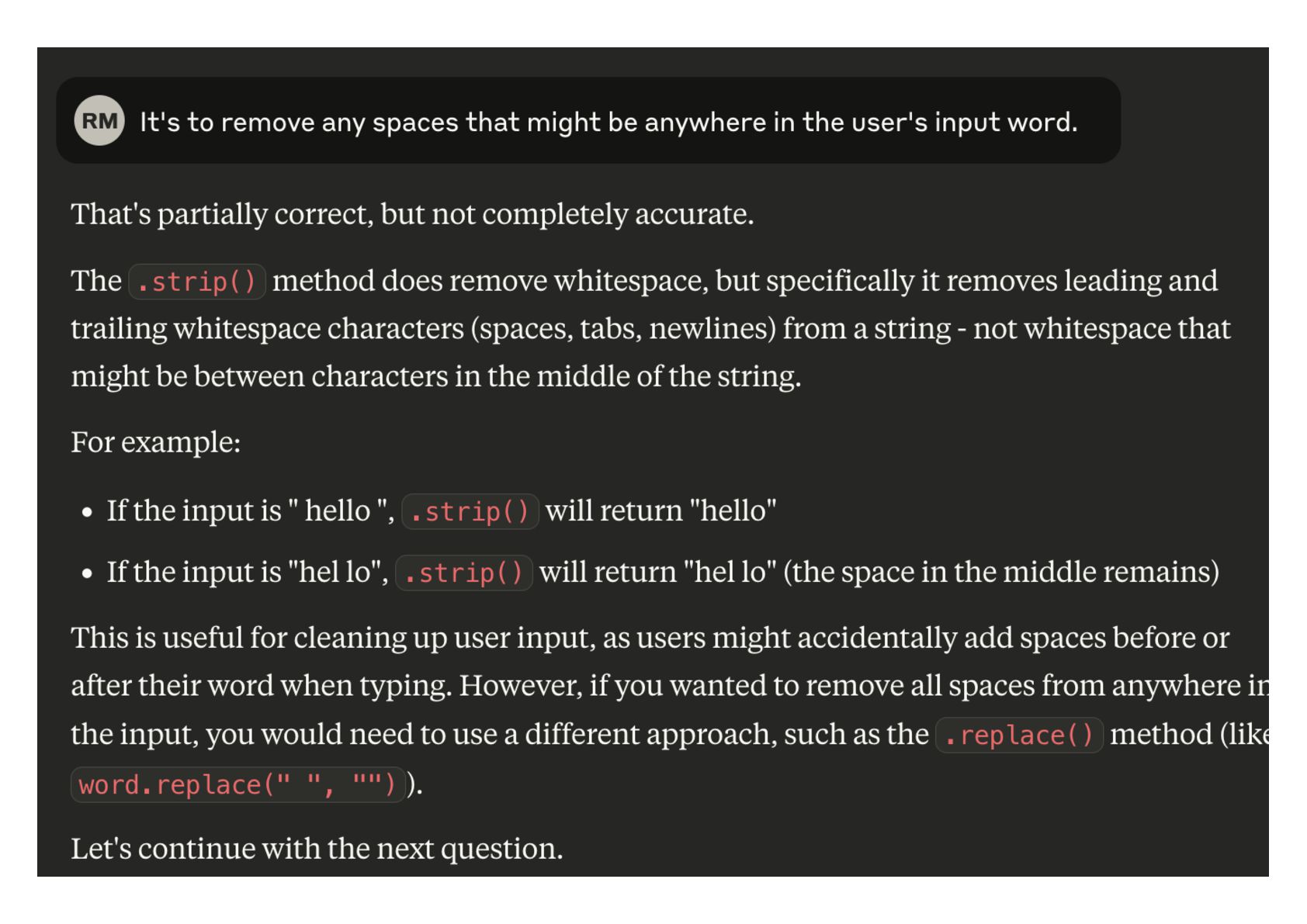Click the line after their word when typing

pyautogui.click(x=670, y=686)
